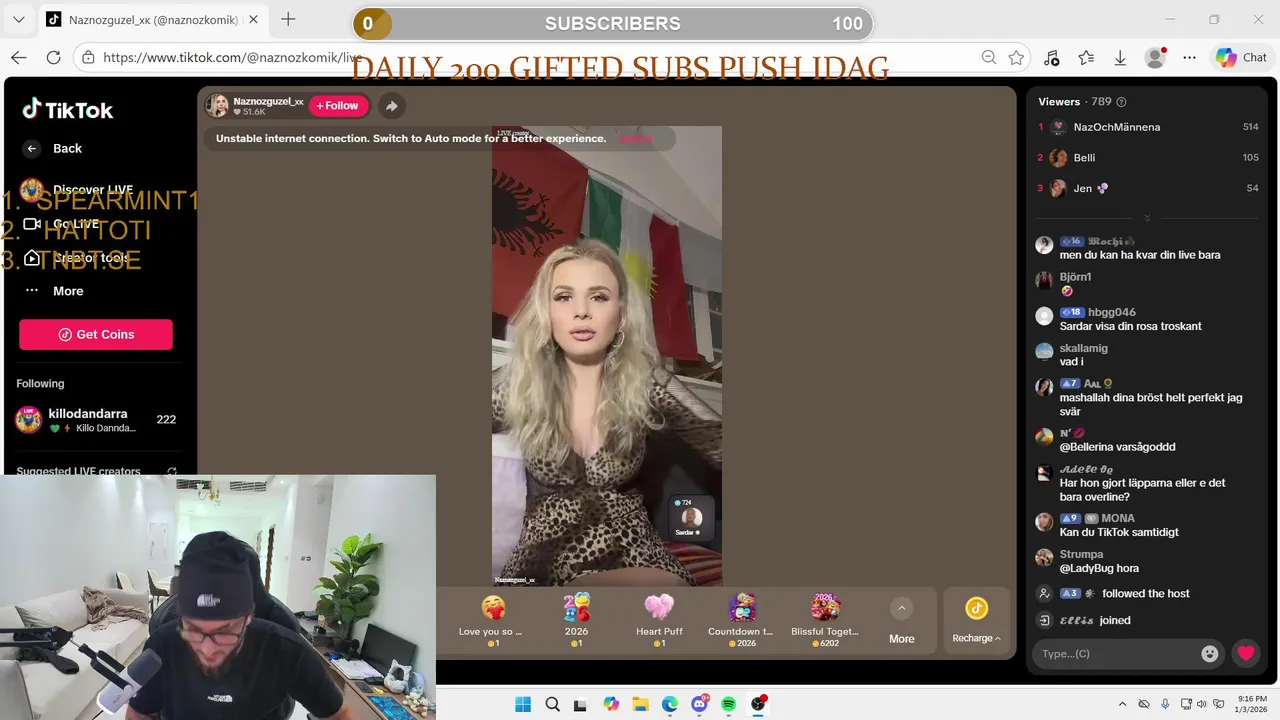Open the Recharge coins menu
This screenshot has width=1280, height=720.
pyautogui.click(x=976, y=621)
